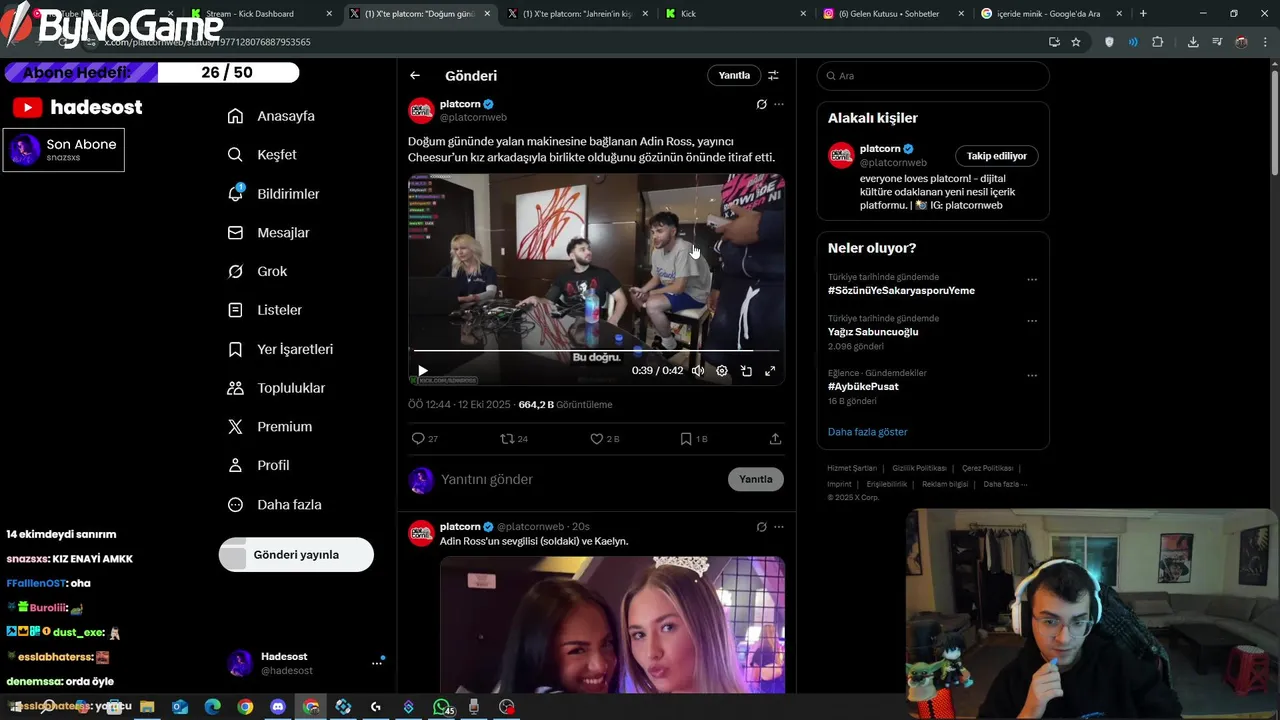
Task: Seek the video progress bar
Action: tap(596, 350)
